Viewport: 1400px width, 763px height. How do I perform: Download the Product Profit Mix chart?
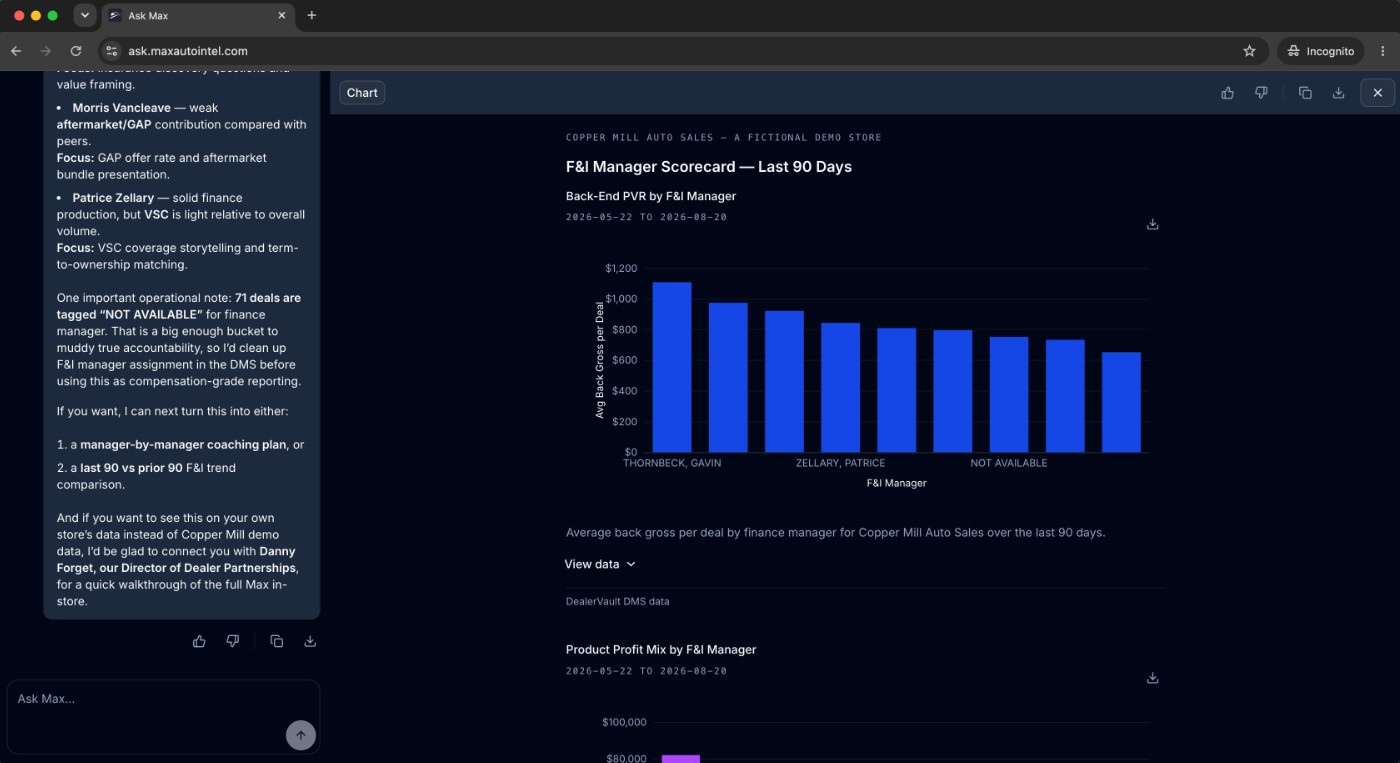(x=1152, y=678)
